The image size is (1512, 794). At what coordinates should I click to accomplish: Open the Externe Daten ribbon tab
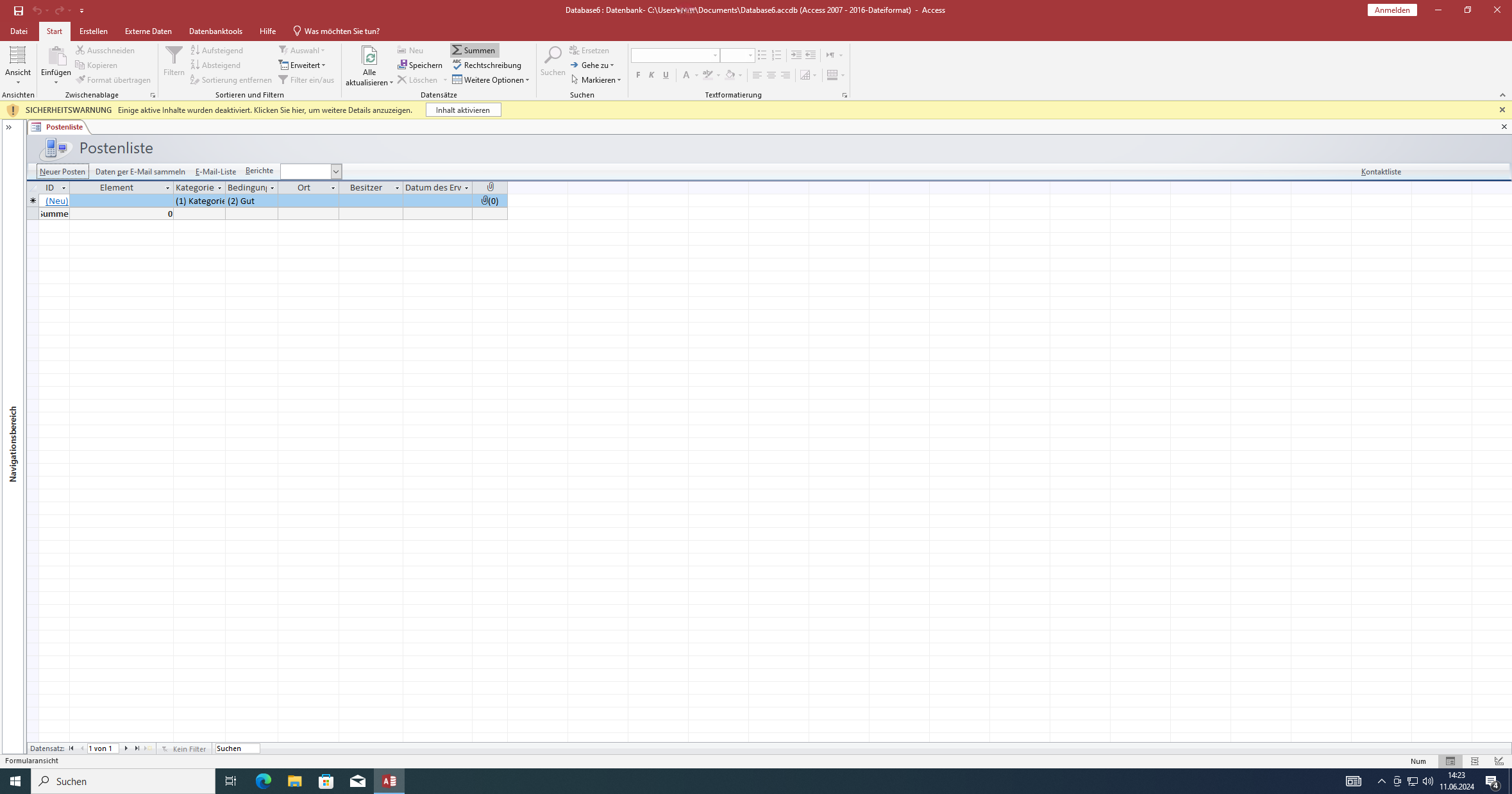tap(148, 31)
